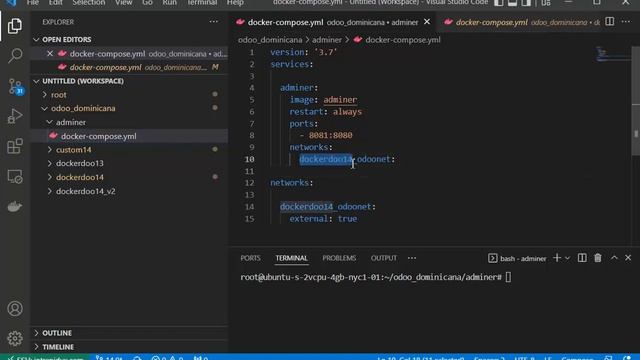Focus the terminal prompt input
The height and width of the screenshot is (360, 640).
pos(508,277)
